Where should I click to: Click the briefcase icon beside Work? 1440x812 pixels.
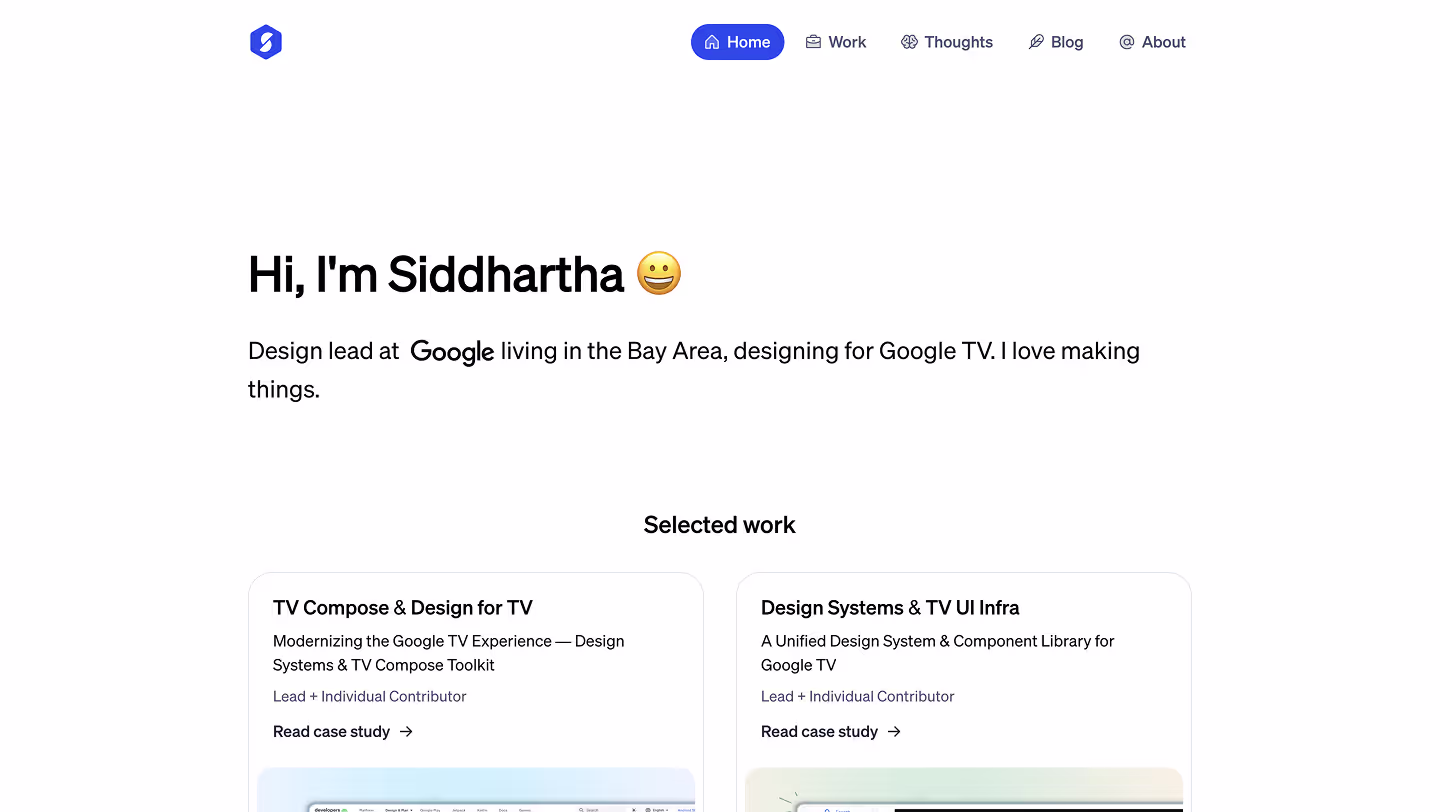click(x=813, y=42)
